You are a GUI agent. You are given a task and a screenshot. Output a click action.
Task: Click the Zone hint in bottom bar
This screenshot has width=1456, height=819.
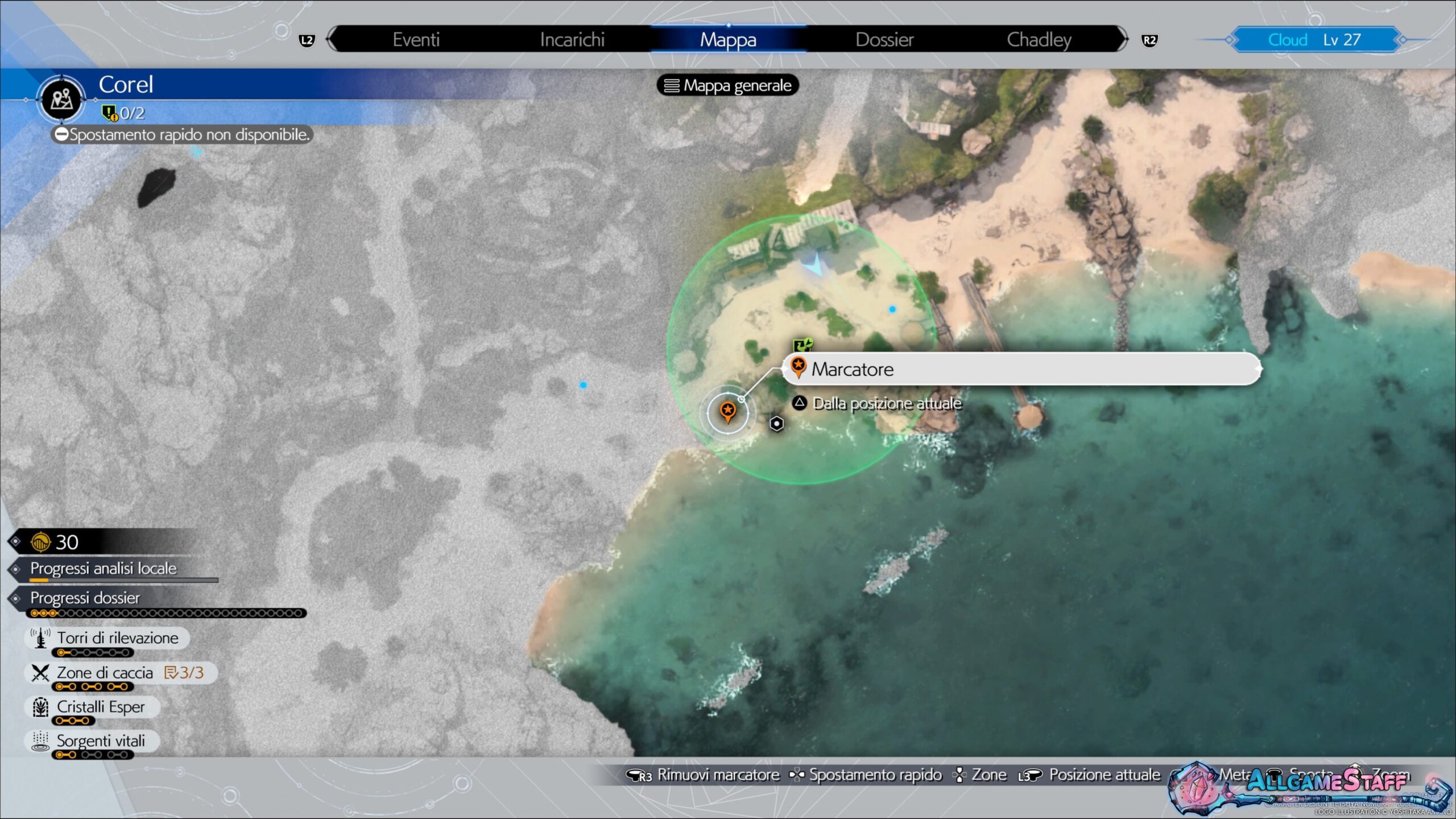click(989, 775)
